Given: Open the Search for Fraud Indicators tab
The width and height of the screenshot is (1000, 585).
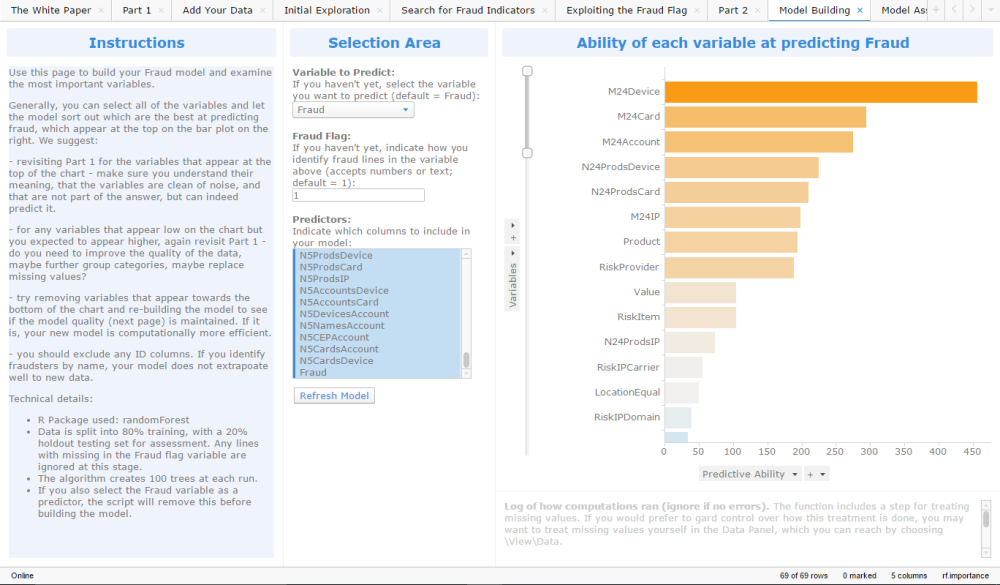Looking at the screenshot, I should pyautogui.click(x=467, y=10).
